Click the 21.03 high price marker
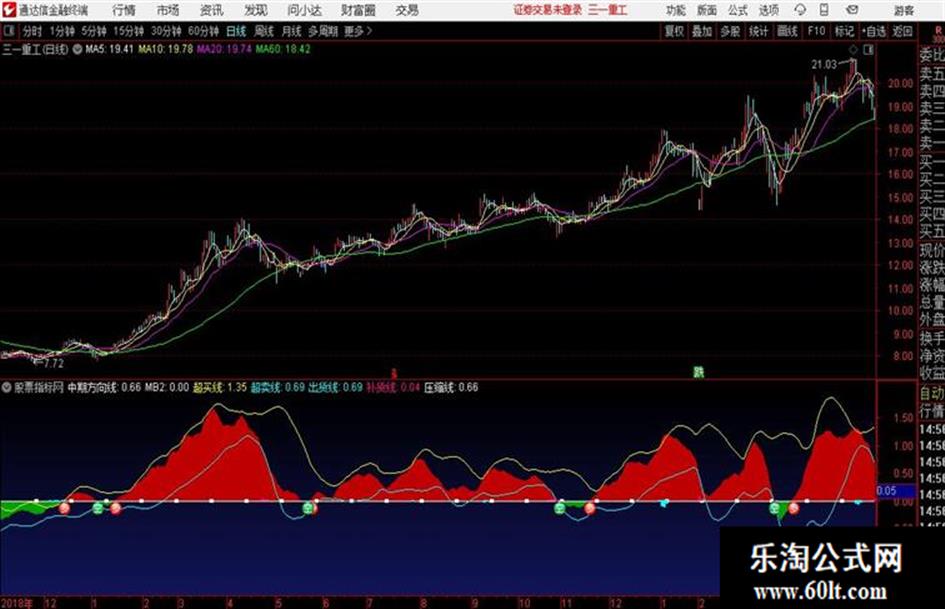This screenshot has width=945, height=609. [824, 65]
